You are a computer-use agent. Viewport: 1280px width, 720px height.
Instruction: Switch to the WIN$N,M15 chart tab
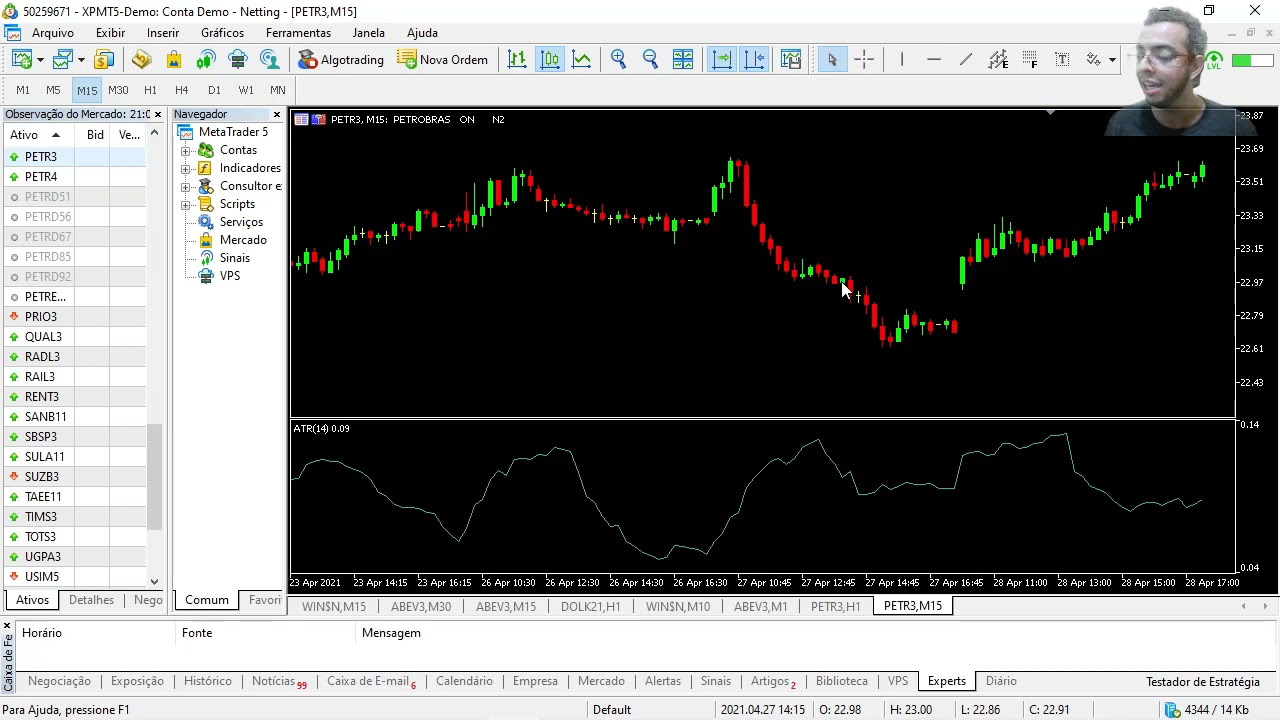click(x=334, y=606)
